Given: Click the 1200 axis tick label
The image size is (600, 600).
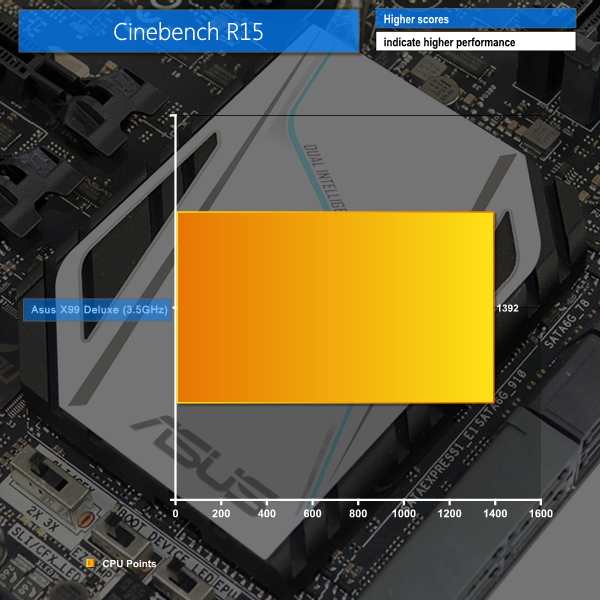Looking at the screenshot, I should click(x=449, y=514).
